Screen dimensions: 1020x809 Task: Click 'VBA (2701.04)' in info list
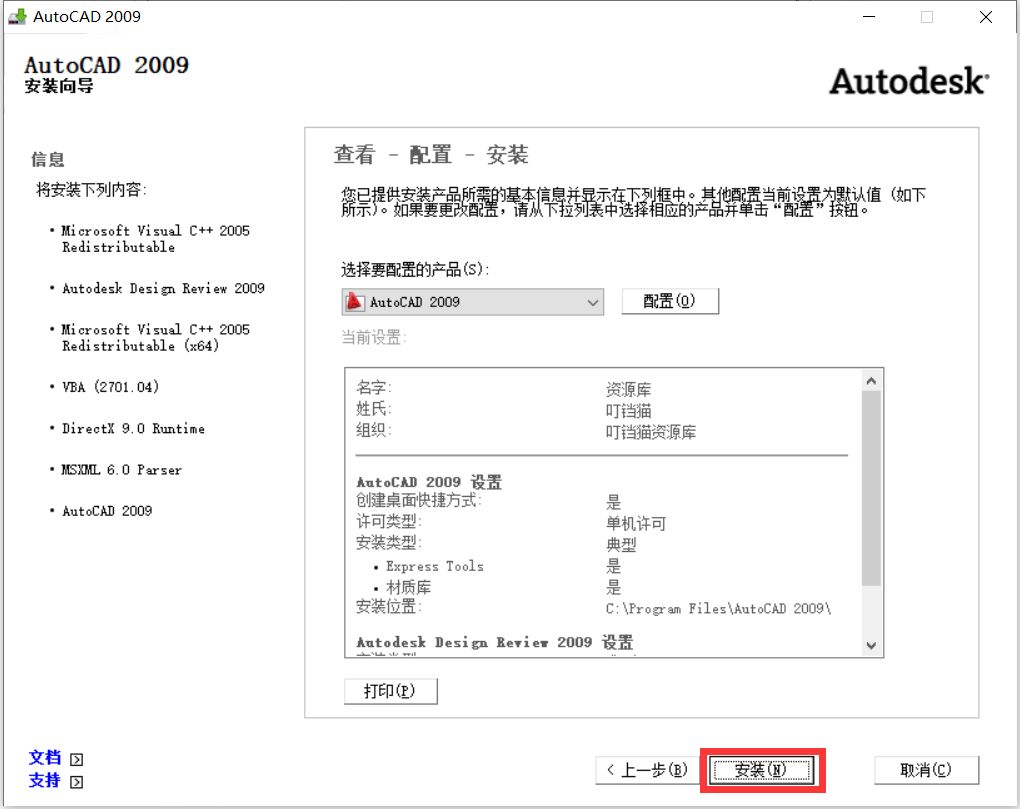tap(111, 387)
